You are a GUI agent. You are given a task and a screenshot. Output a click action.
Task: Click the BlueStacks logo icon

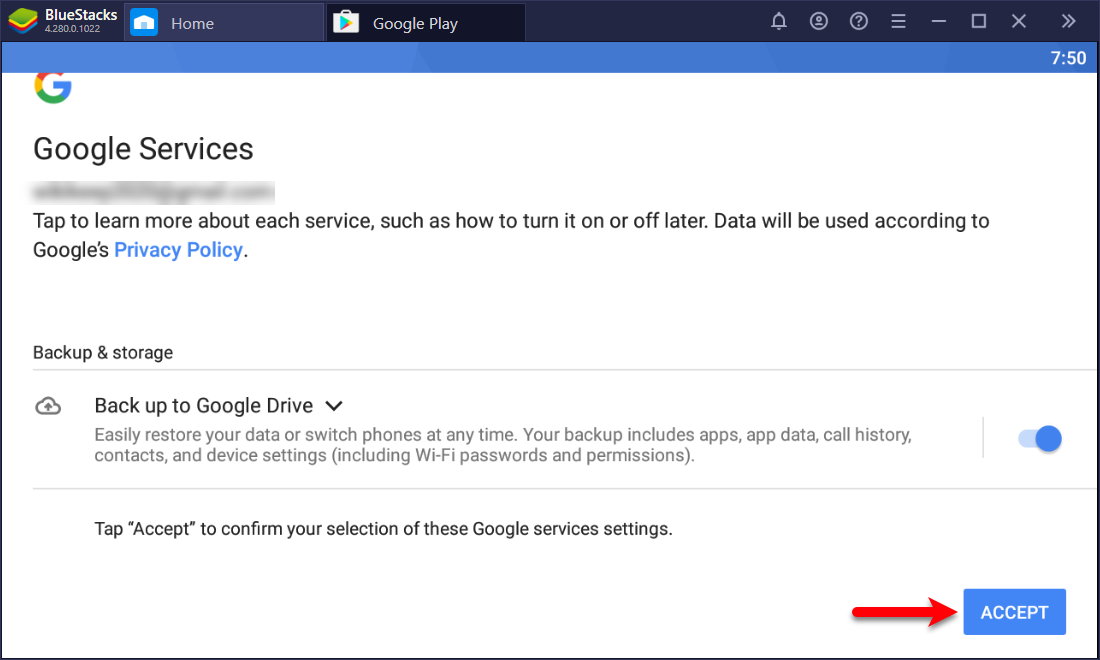coord(23,21)
